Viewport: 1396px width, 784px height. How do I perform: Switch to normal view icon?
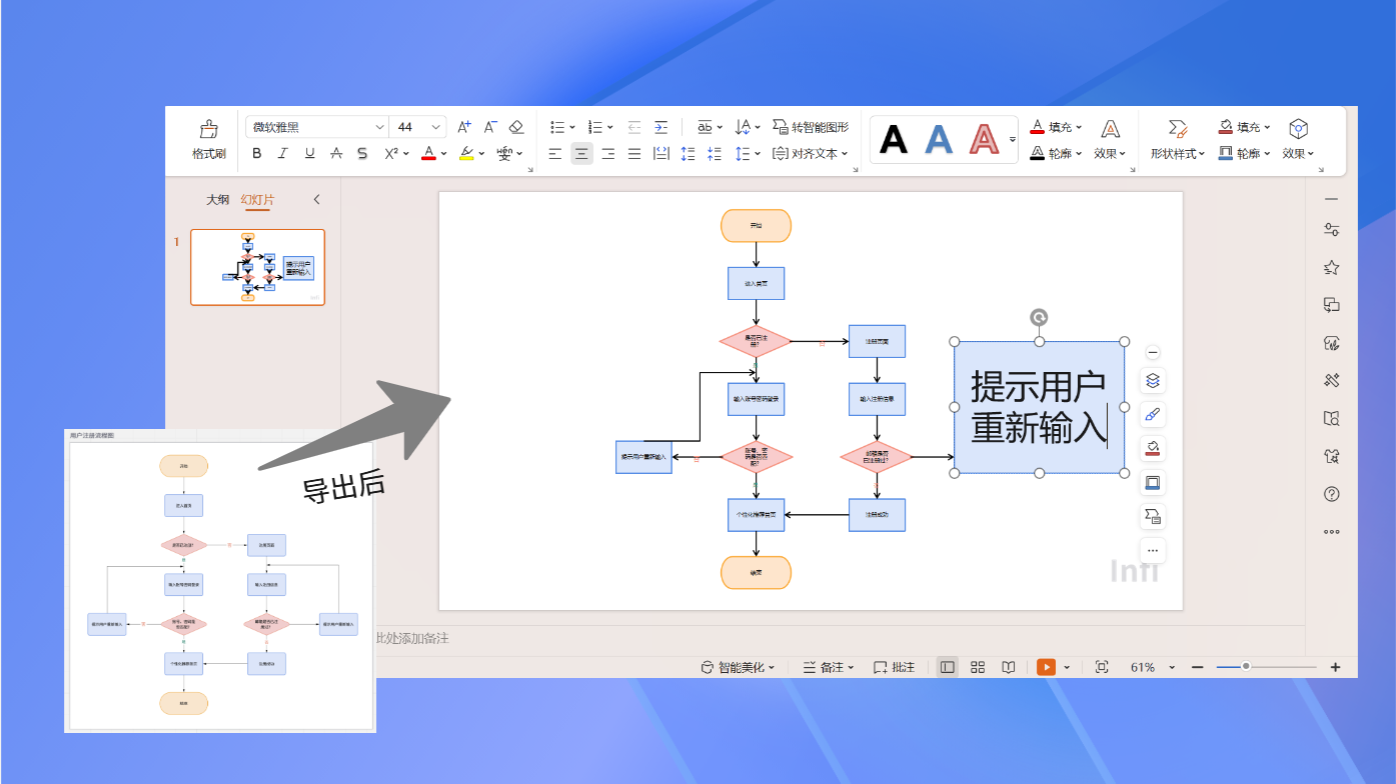[947, 667]
